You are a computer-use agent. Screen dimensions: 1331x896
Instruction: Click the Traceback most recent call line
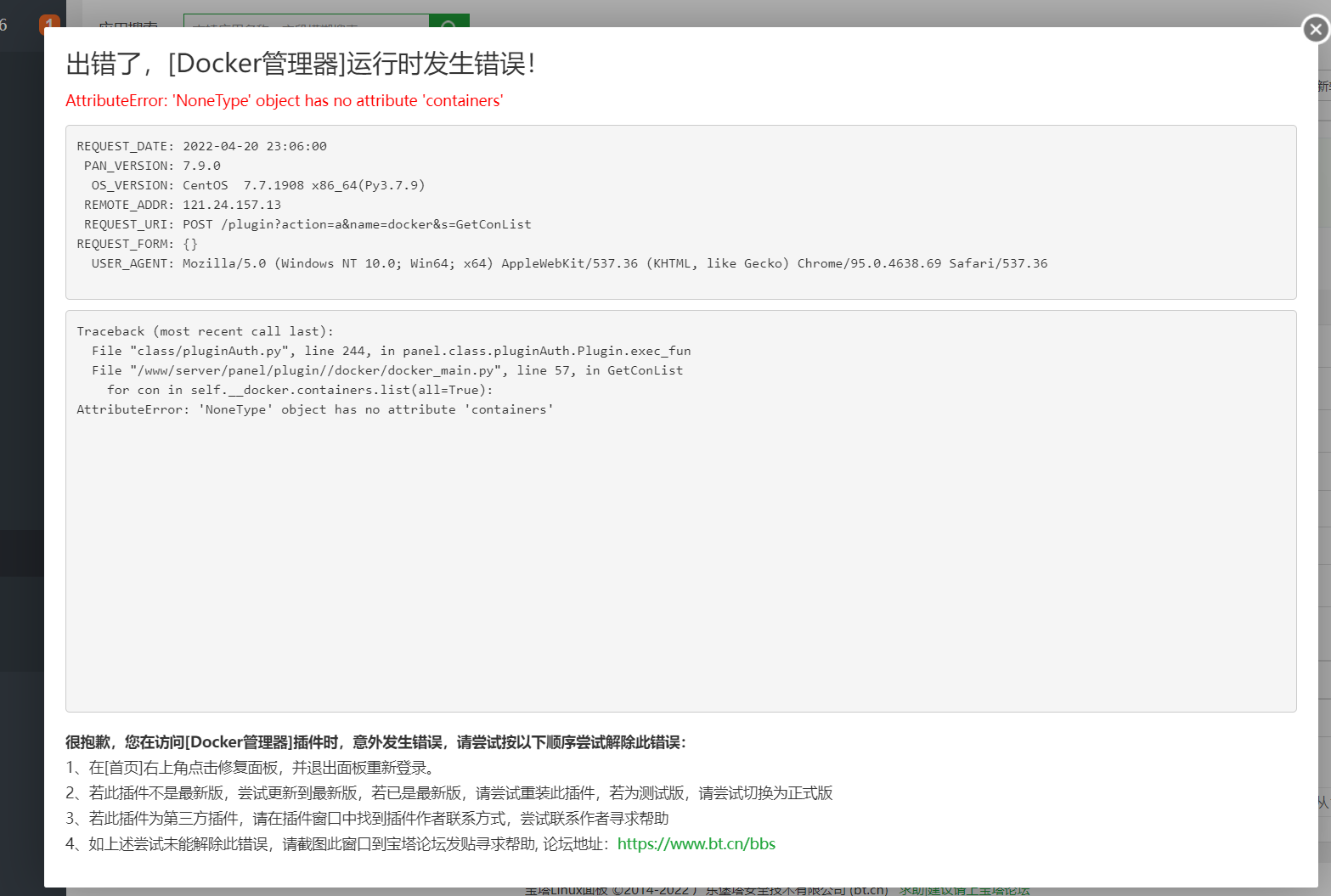(205, 331)
